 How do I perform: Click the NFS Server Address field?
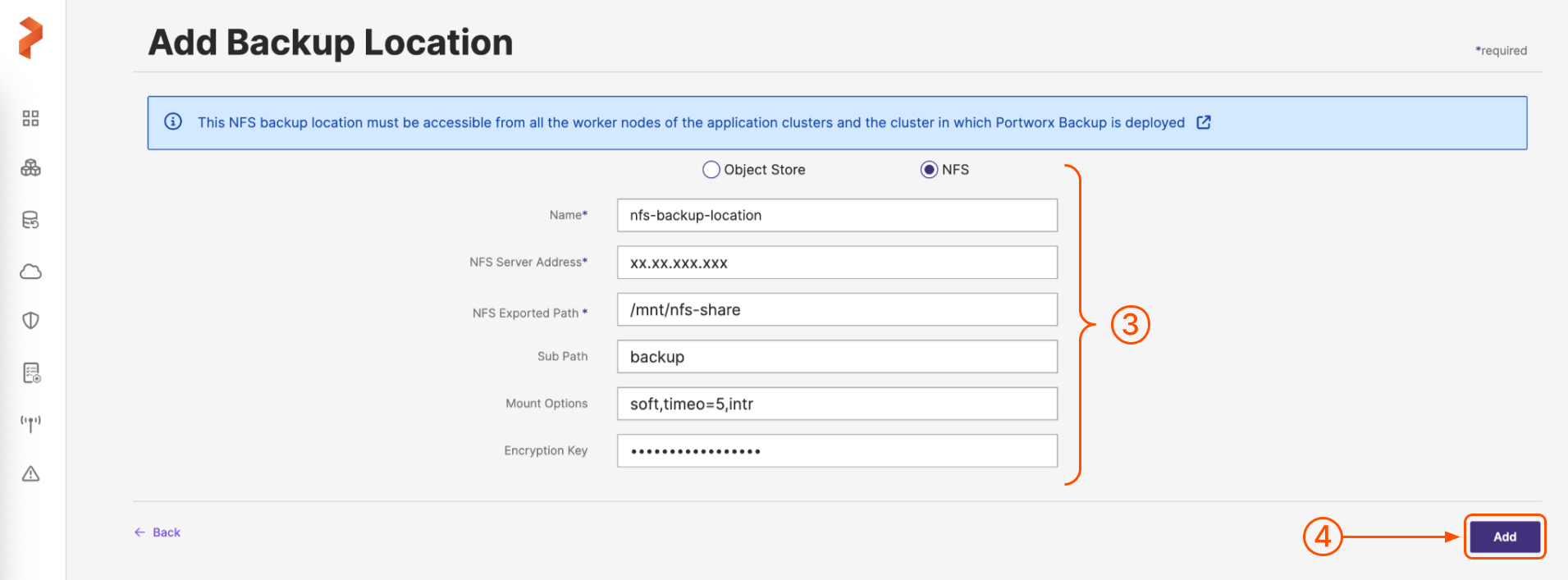(x=837, y=263)
